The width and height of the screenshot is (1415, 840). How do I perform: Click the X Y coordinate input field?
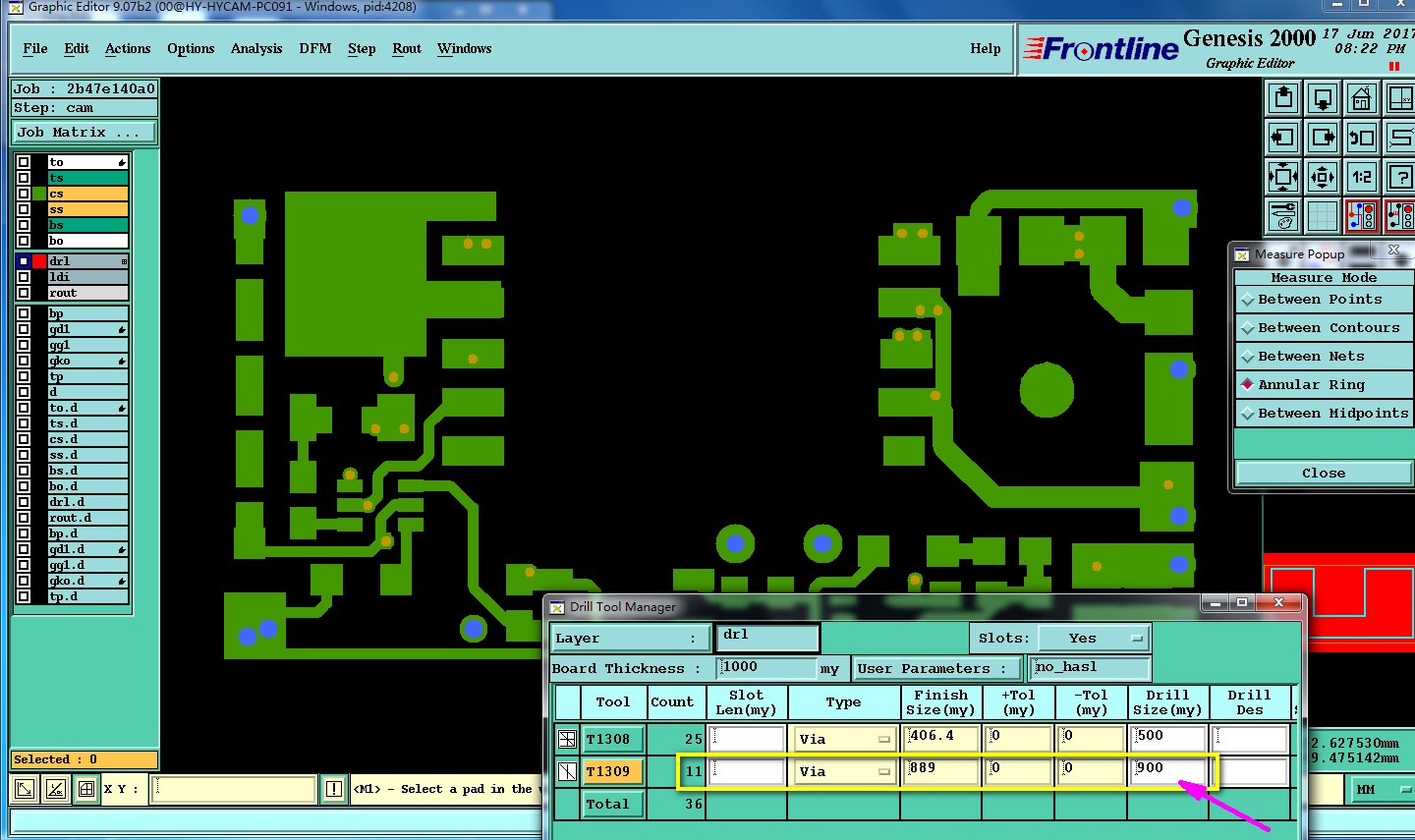coord(234,789)
